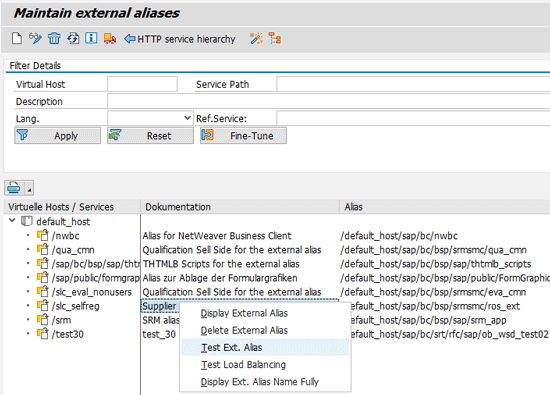550x395 pixels.
Task: Click the Reset filter button
Action: pos(150,135)
